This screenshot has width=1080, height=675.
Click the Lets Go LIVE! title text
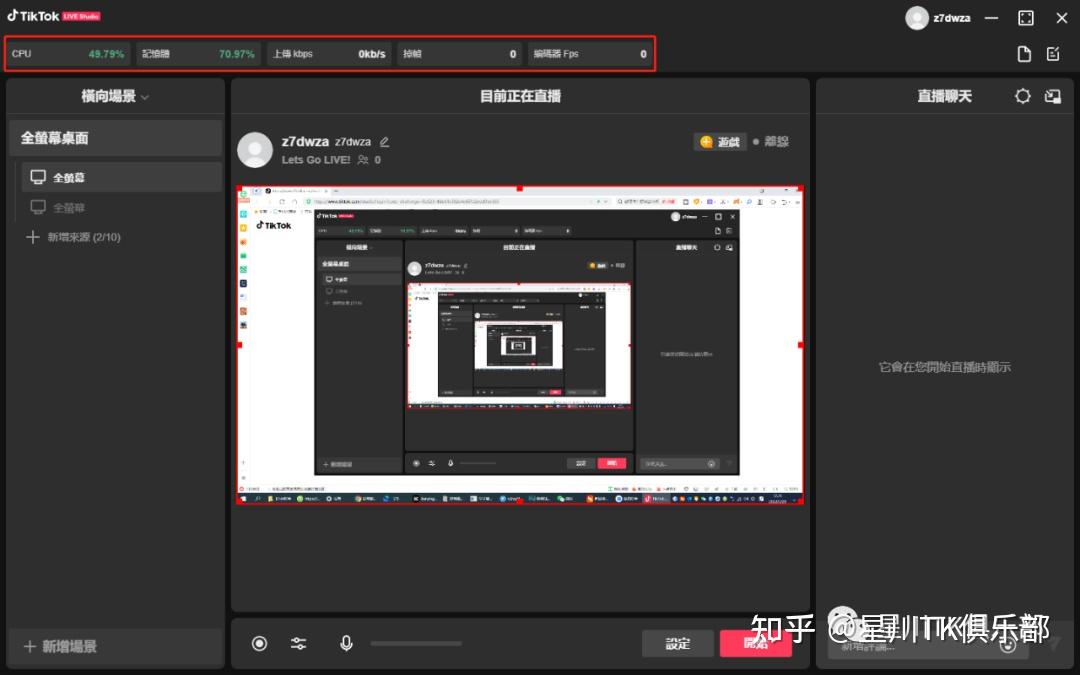(315, 160)
